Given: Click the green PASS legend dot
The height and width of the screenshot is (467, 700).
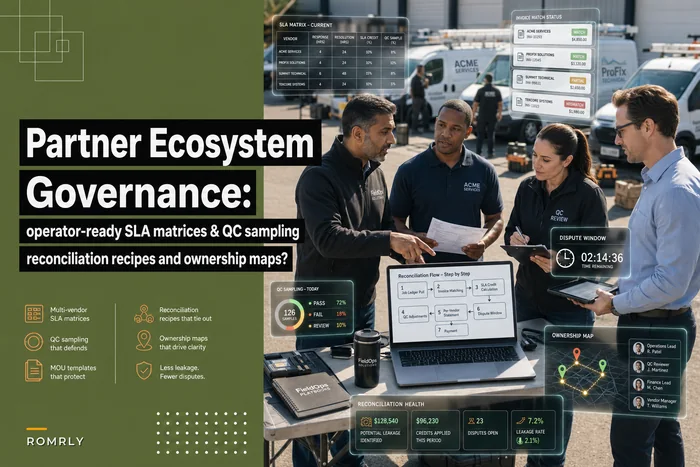Looking at the screenshot, I should 310,303.
